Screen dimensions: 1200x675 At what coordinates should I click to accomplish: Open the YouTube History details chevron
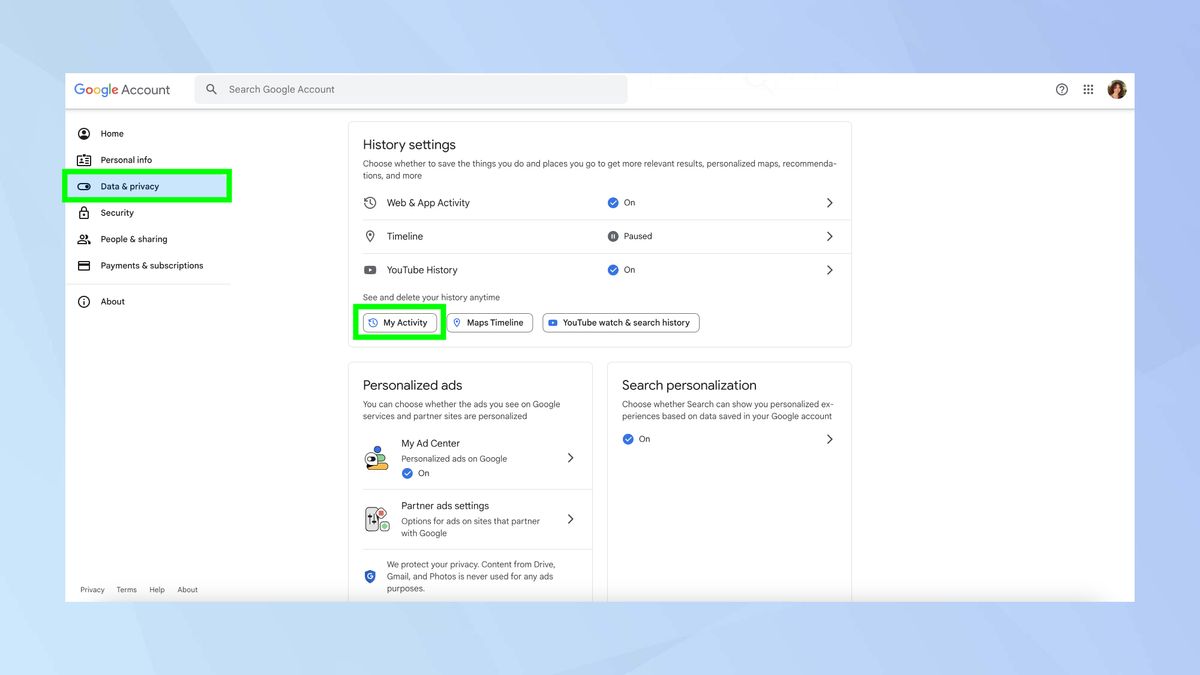point(829,269)
